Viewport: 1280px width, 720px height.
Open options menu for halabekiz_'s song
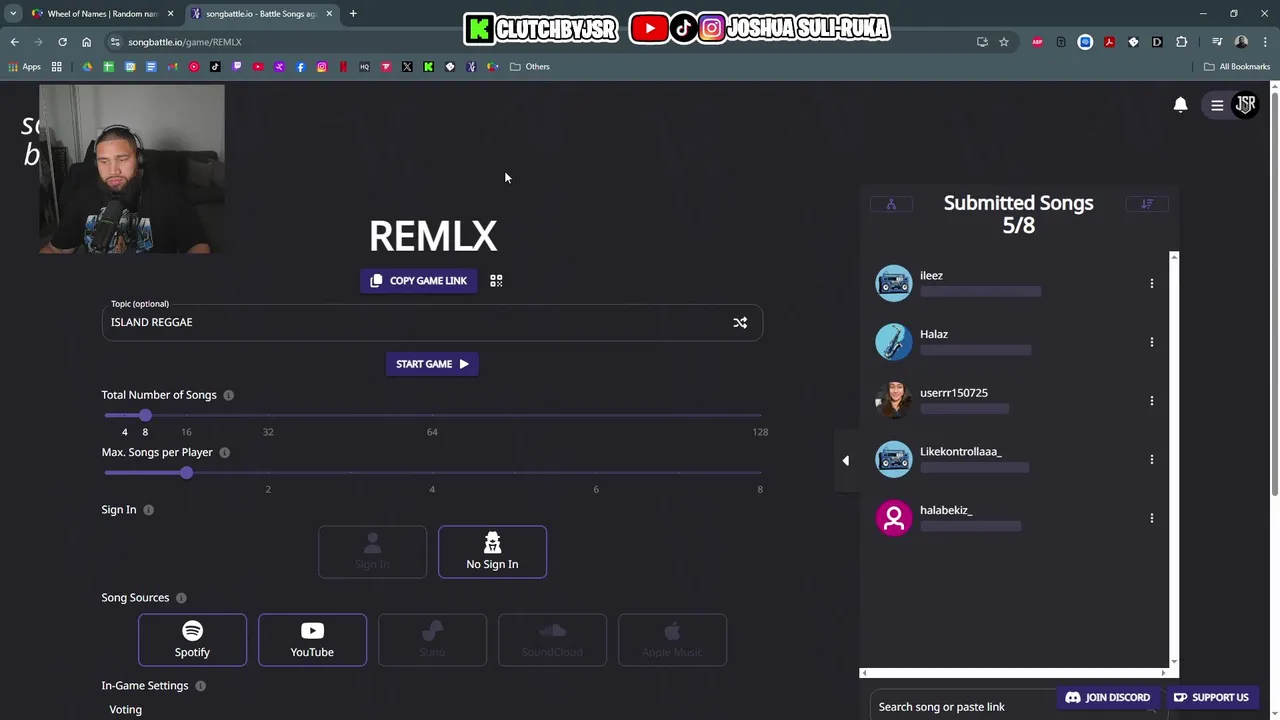[x=1151, y=518]
